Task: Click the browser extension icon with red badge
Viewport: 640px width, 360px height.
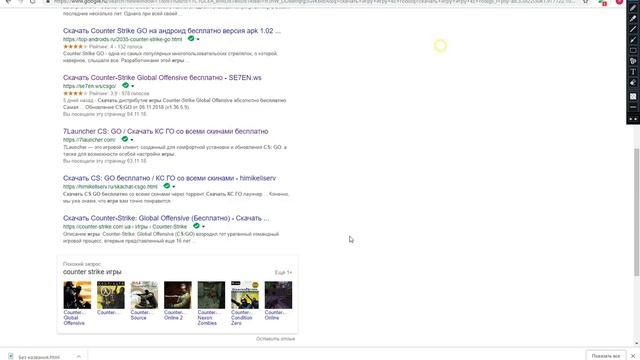Action: tap(602, 2)
